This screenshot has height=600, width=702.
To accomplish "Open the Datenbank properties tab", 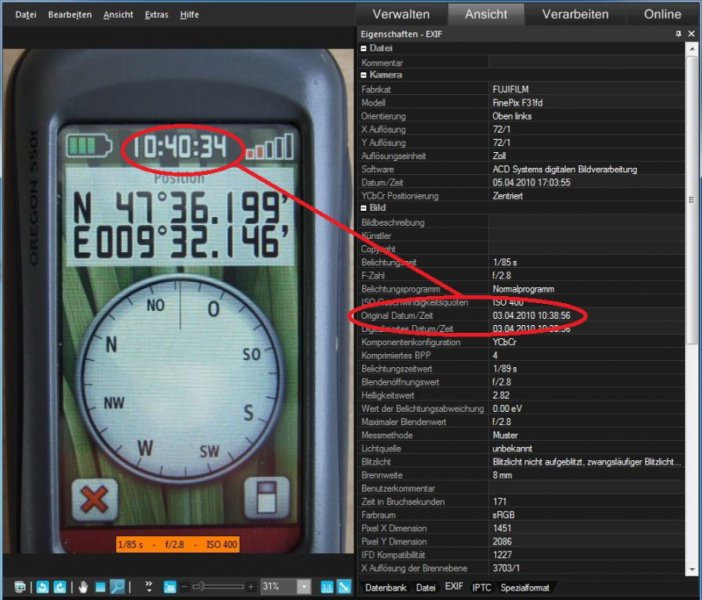I will tap(385, 587).
